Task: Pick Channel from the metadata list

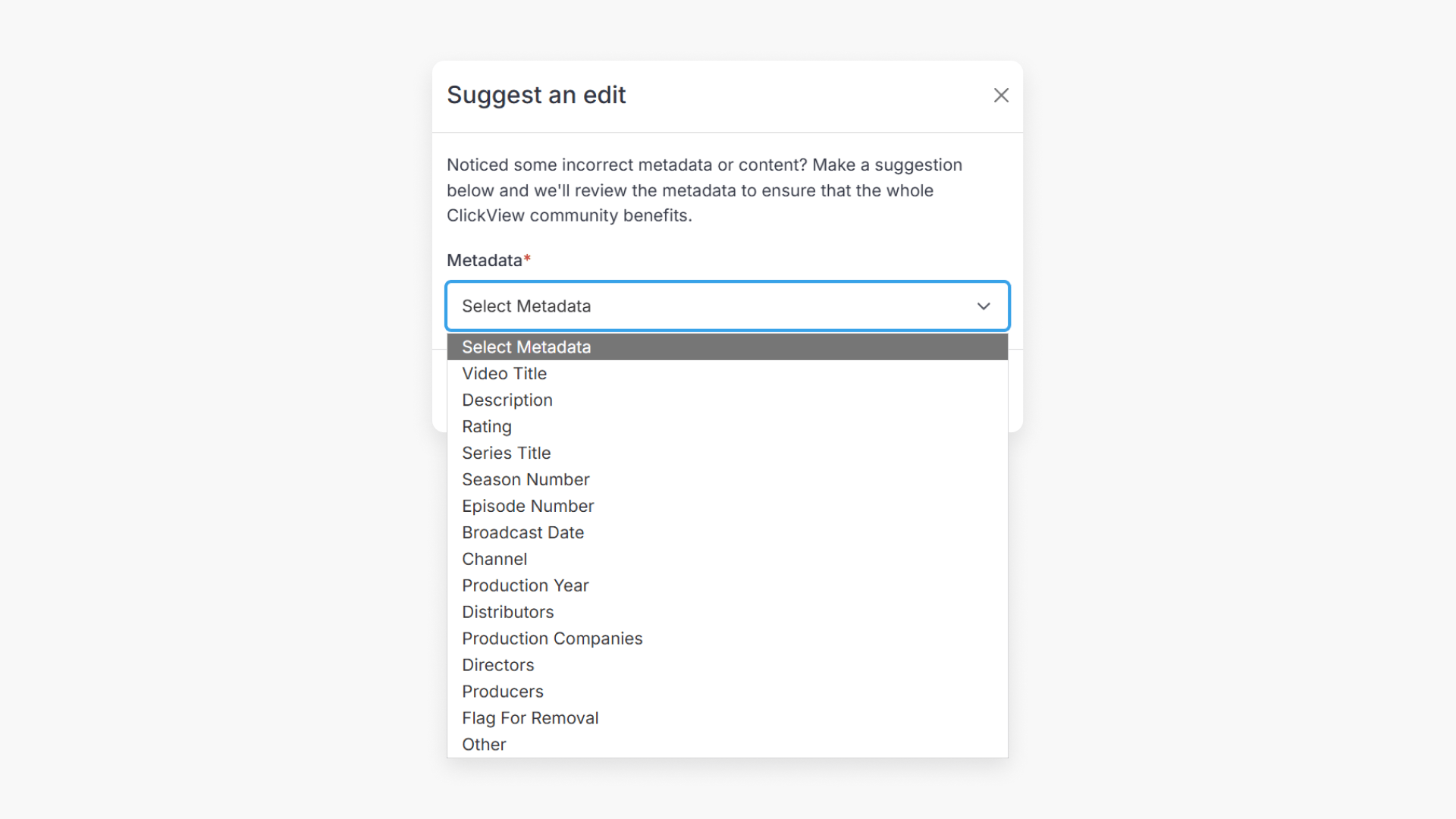Action: (494, 559)
